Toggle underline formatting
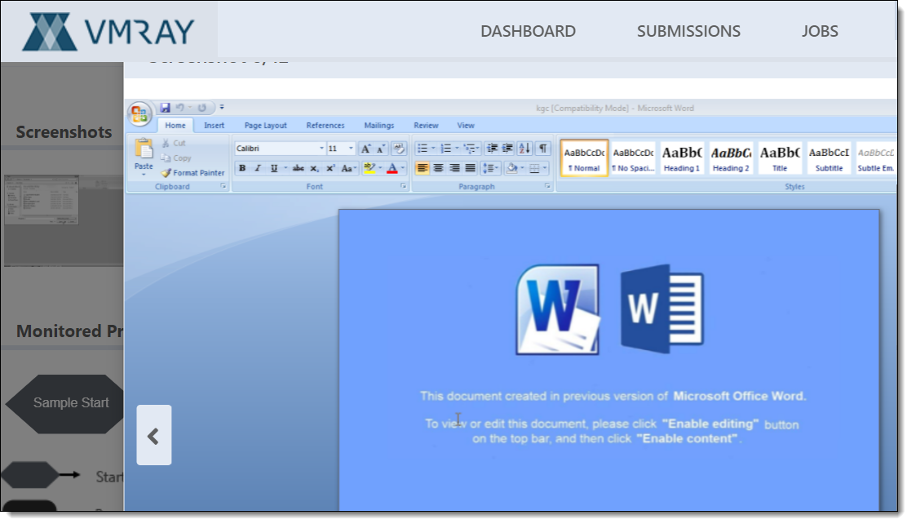This screenshot has width=908, height=524. coord(274,168)
